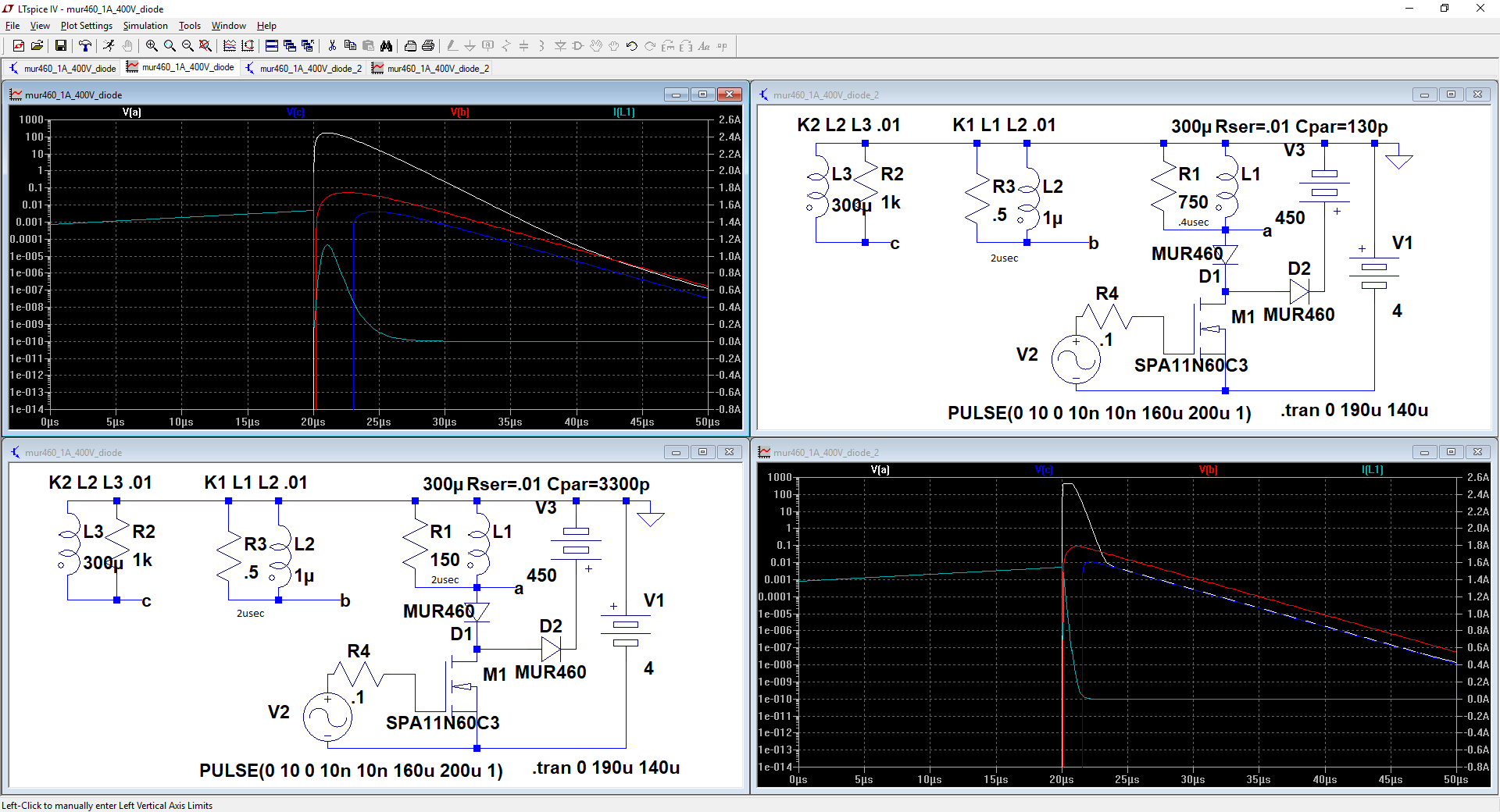
Task: Click the Undo arrow icon
Action: 632,46
